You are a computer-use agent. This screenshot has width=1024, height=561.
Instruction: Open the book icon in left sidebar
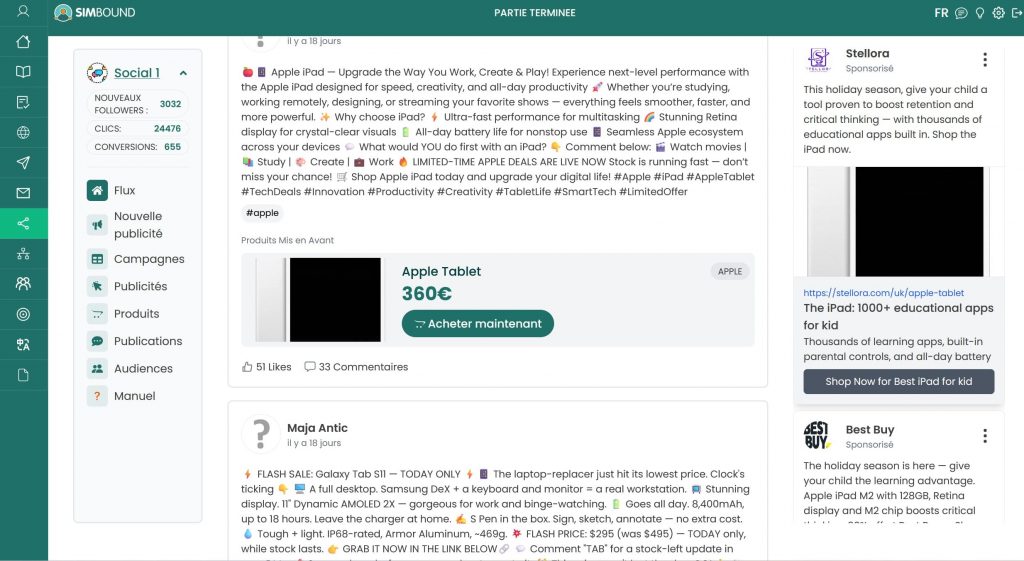point(24,72)
